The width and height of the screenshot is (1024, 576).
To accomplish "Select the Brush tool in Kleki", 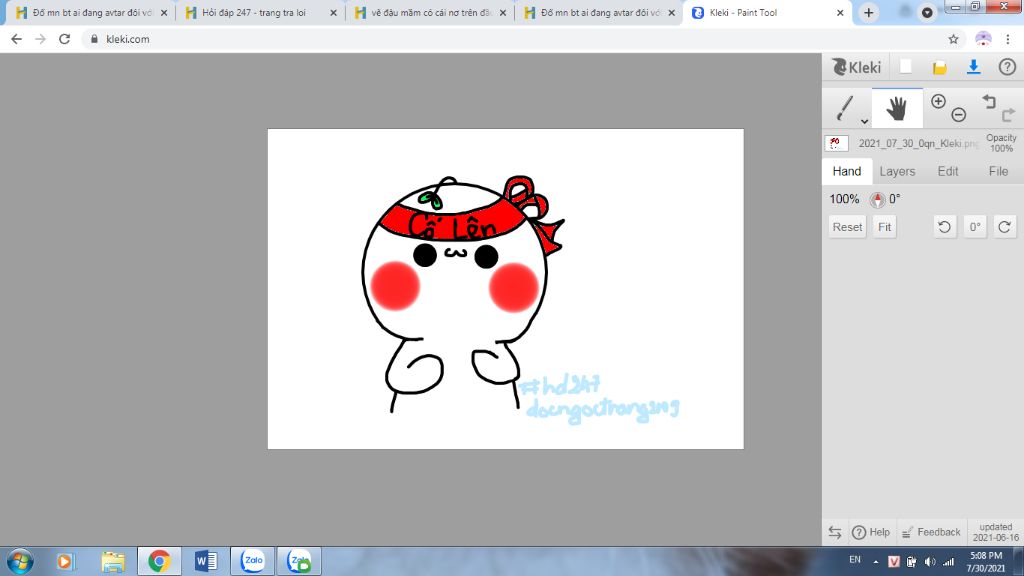I will (x=846, y=108).
